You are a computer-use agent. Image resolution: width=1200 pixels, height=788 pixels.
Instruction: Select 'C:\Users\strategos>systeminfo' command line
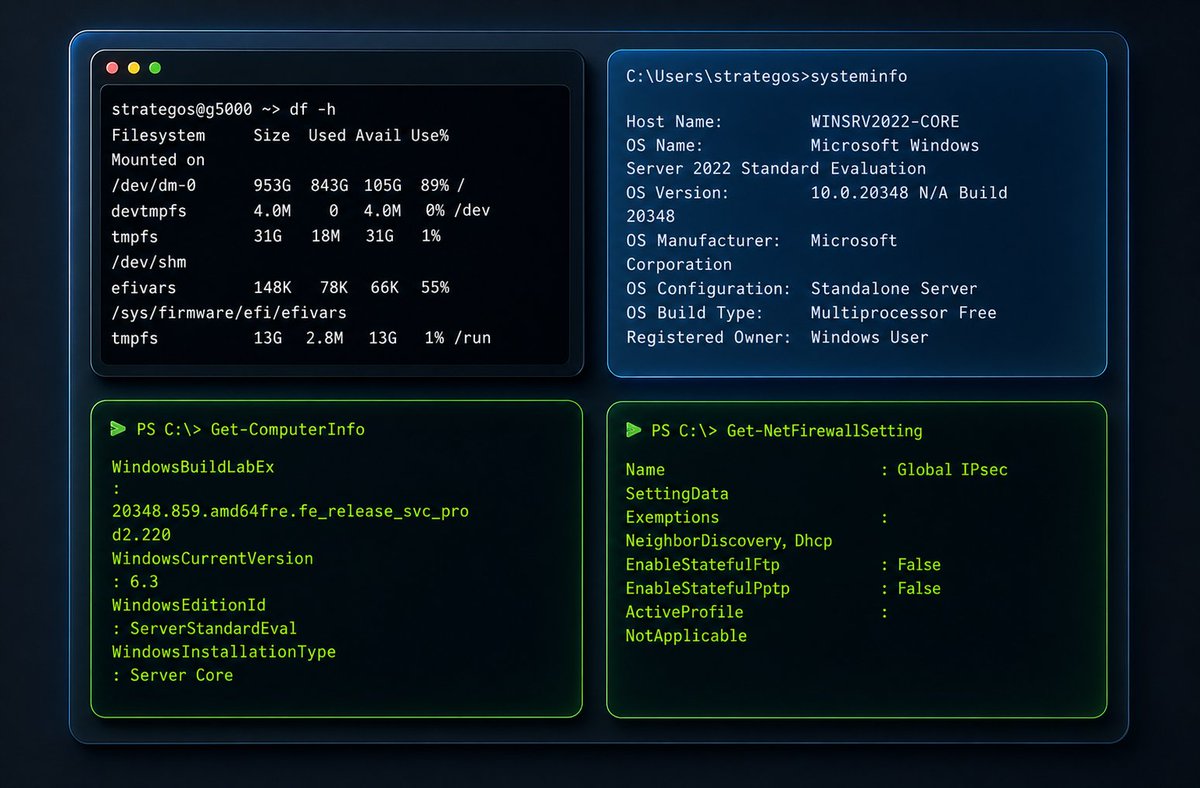click(766, 76)
